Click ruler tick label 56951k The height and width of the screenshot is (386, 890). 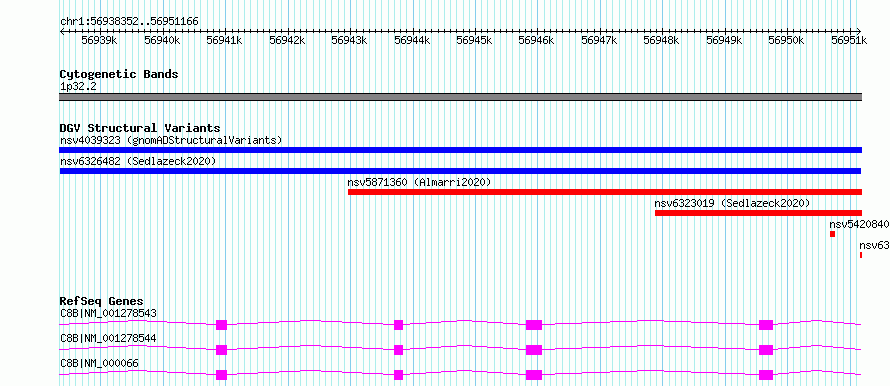click(x=849, y=40)
